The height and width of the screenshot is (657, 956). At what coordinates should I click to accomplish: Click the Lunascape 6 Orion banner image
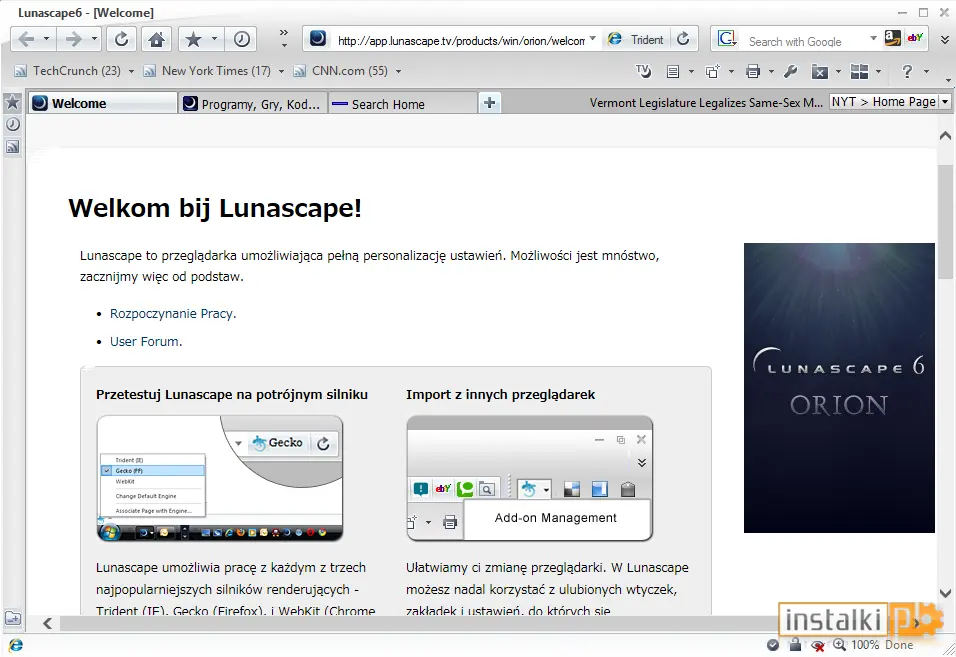pyautogui.click(x=839, y=388)
